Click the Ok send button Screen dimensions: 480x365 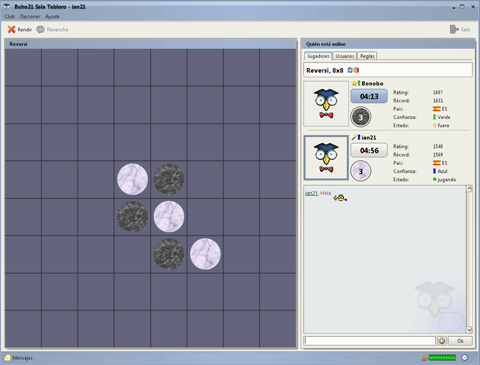coord(460,341)
